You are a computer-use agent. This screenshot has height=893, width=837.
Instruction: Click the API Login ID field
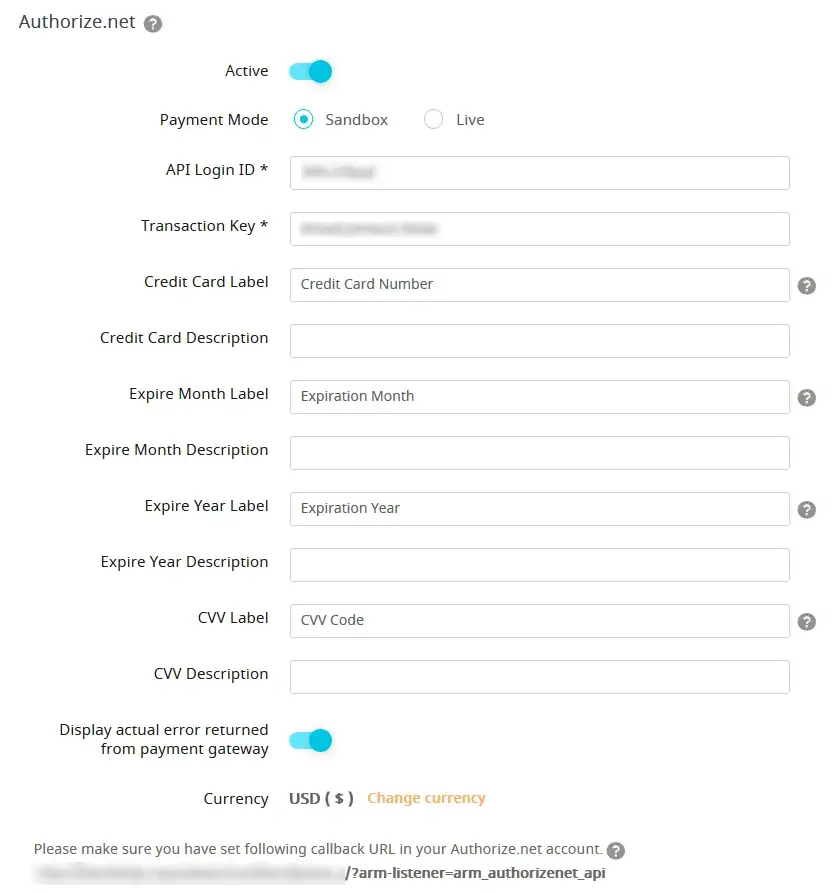point(540,173)
